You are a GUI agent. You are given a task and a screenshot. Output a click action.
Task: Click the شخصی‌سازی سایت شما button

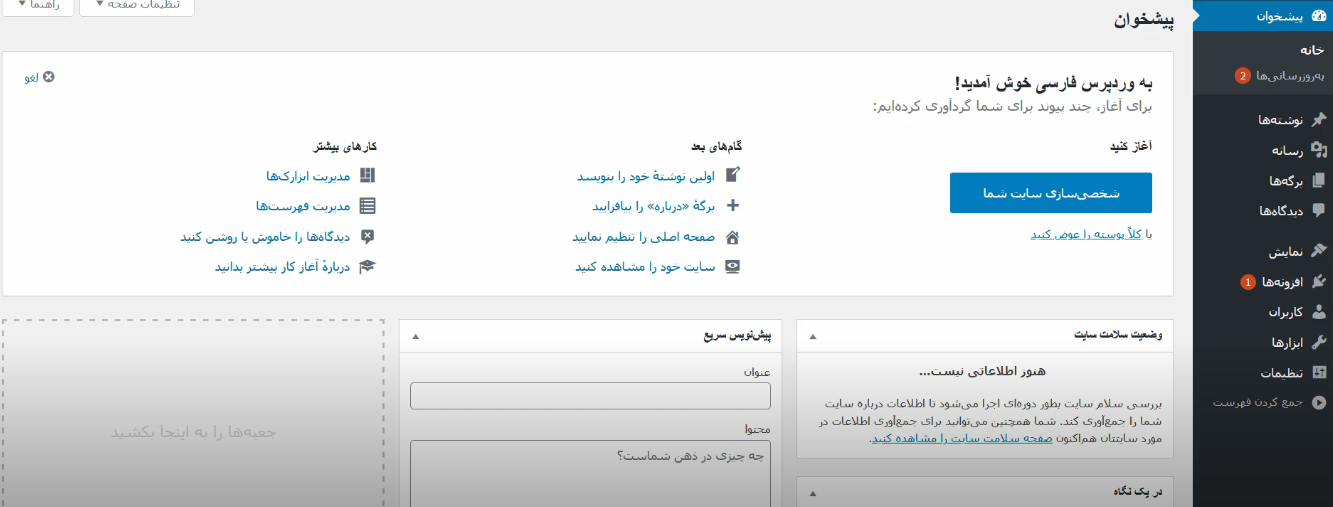point(1050,193)
